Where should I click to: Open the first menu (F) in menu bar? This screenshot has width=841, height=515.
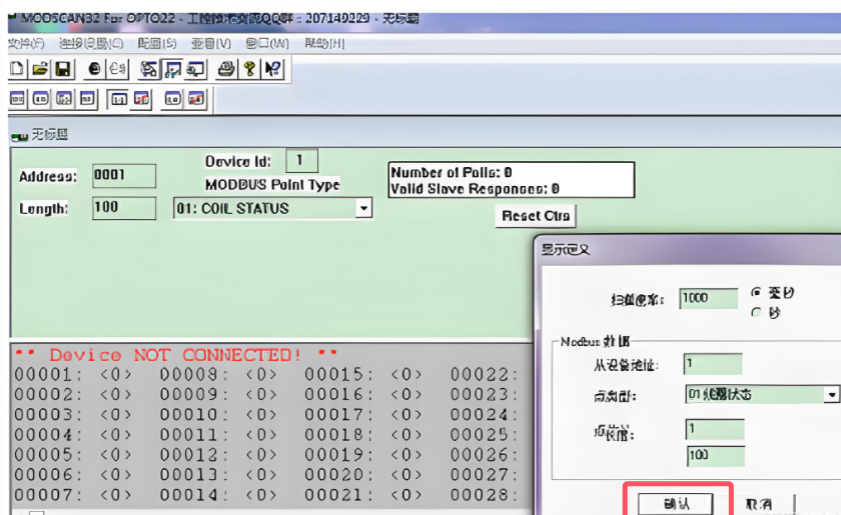pyautogui.click(x=26, y=44)
